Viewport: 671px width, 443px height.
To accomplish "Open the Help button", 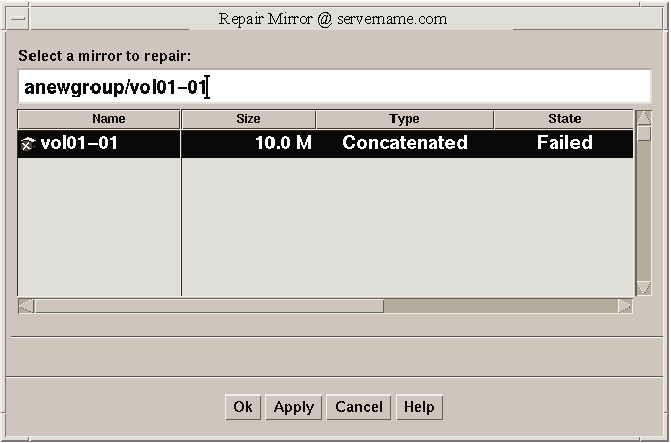I will tap(419, 407).
